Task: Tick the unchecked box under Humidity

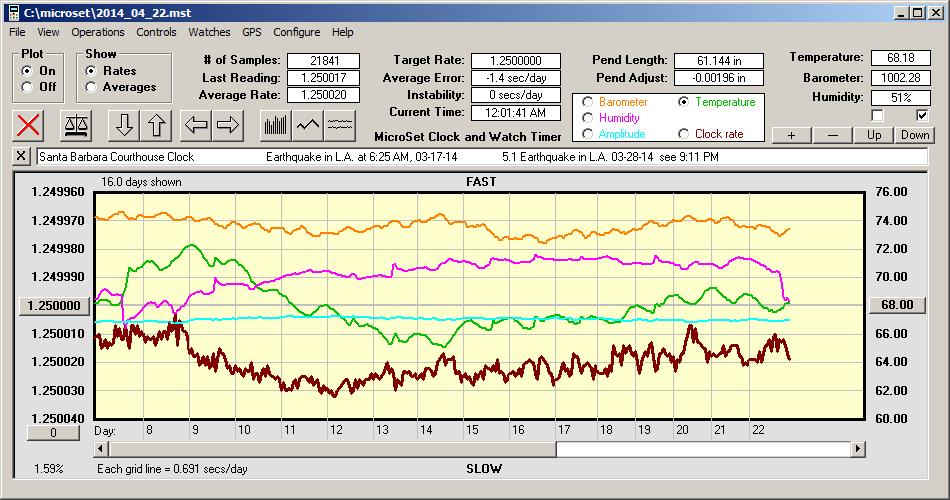Action: coord(877,115)
